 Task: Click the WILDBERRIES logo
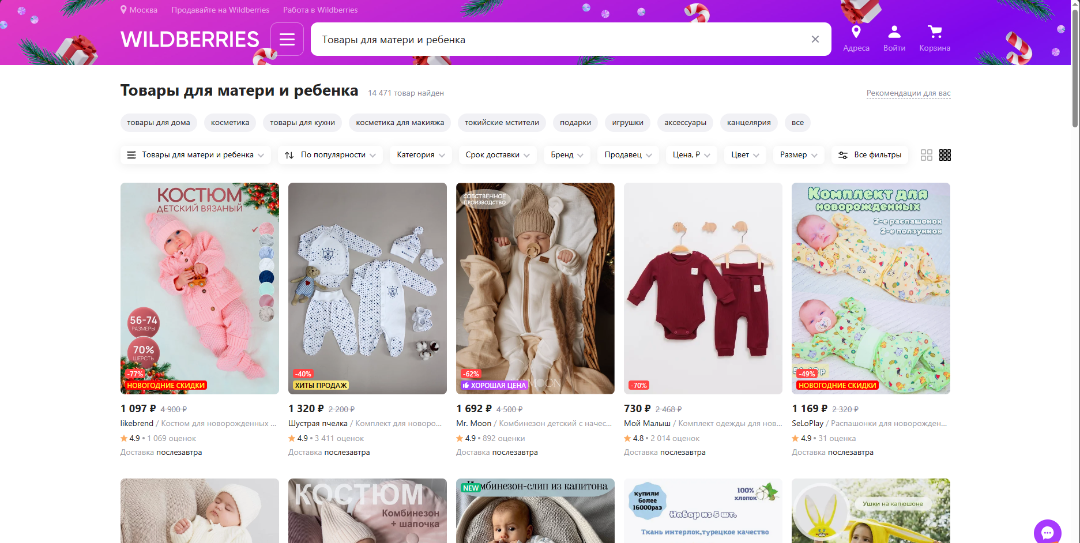click(x=190, y=40)
